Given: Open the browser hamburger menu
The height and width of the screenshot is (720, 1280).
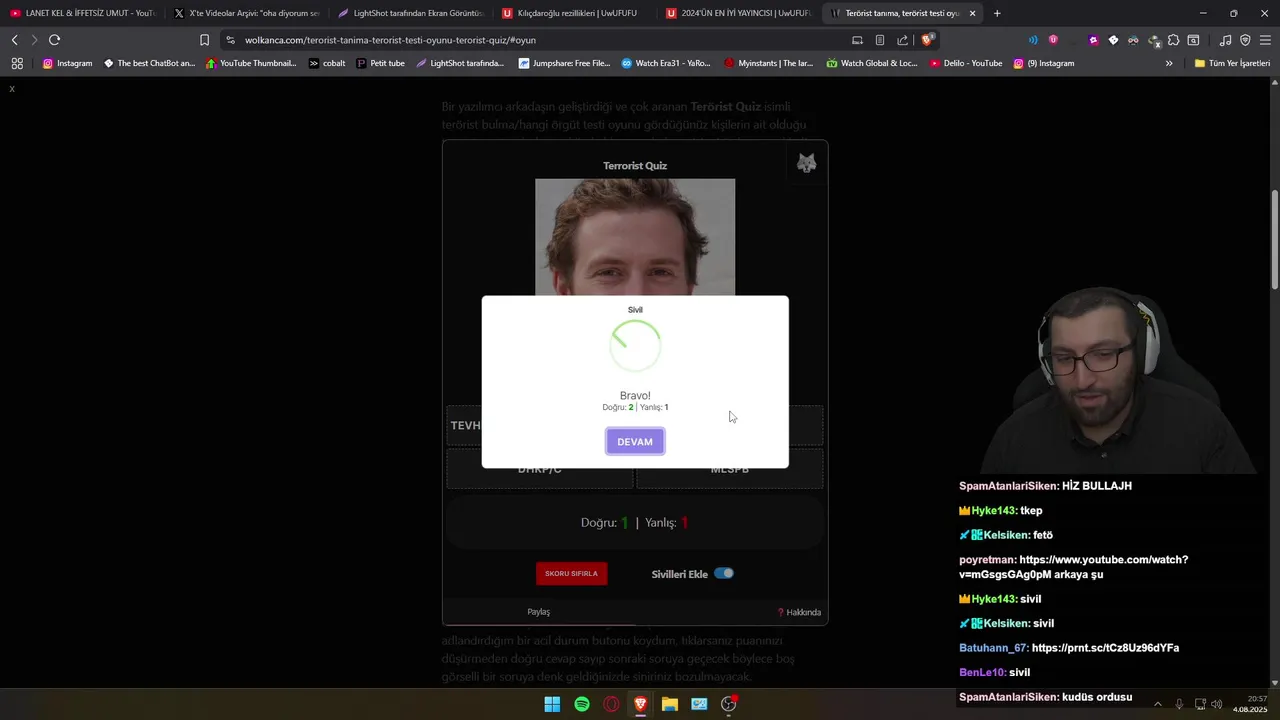Looking at the screenshot, I should coord(1266,40).
